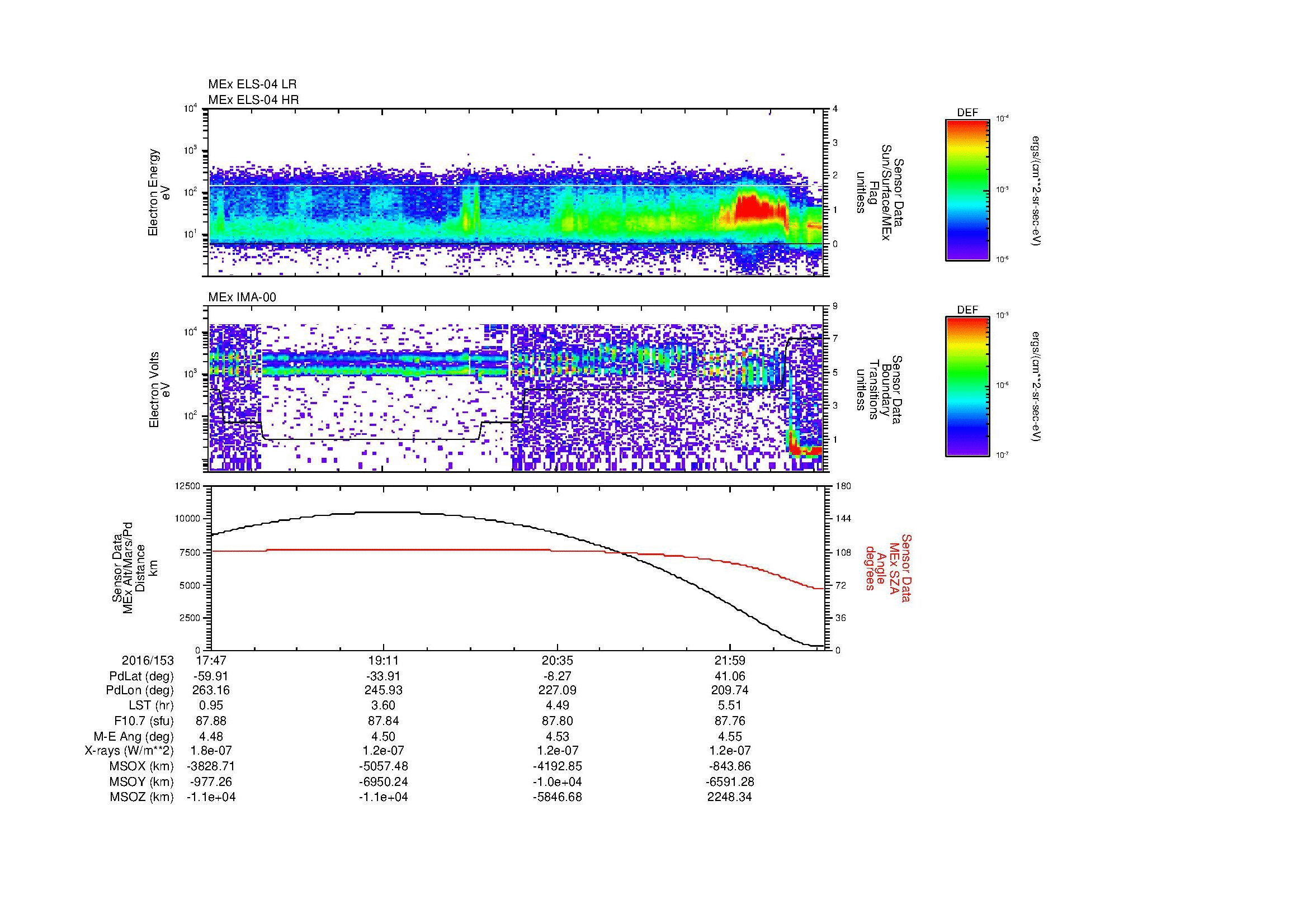Click the 'Sun/Surface/MEx Flag' axis label
This screenshot has height=924, width=1308.
coord(880,192)
